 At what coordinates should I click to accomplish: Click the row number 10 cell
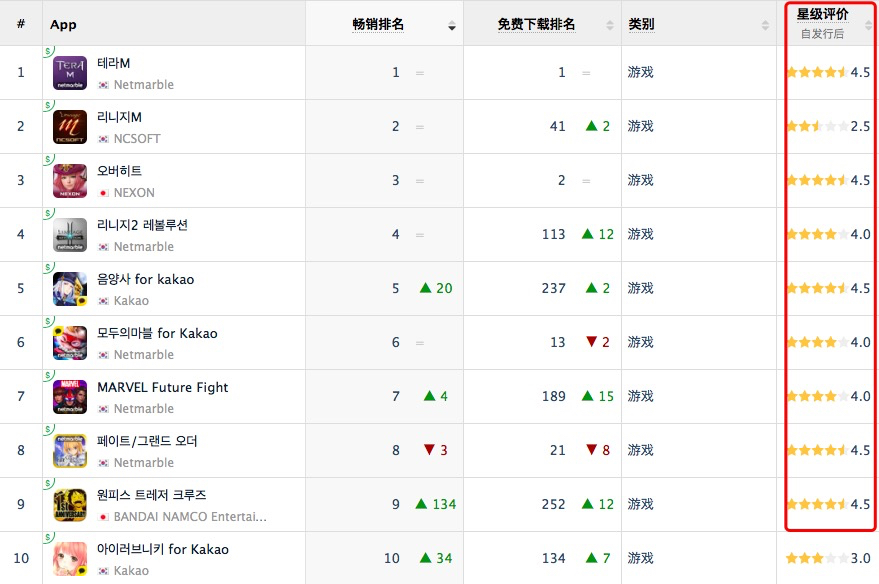coord(21,559)
